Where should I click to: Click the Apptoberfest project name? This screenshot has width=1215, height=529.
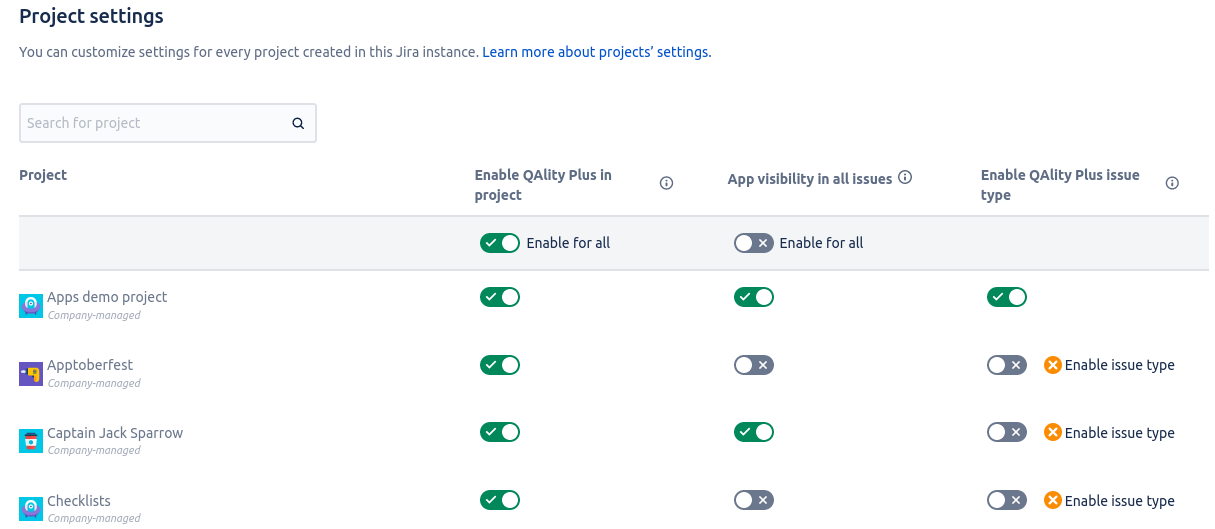(90, 365)
